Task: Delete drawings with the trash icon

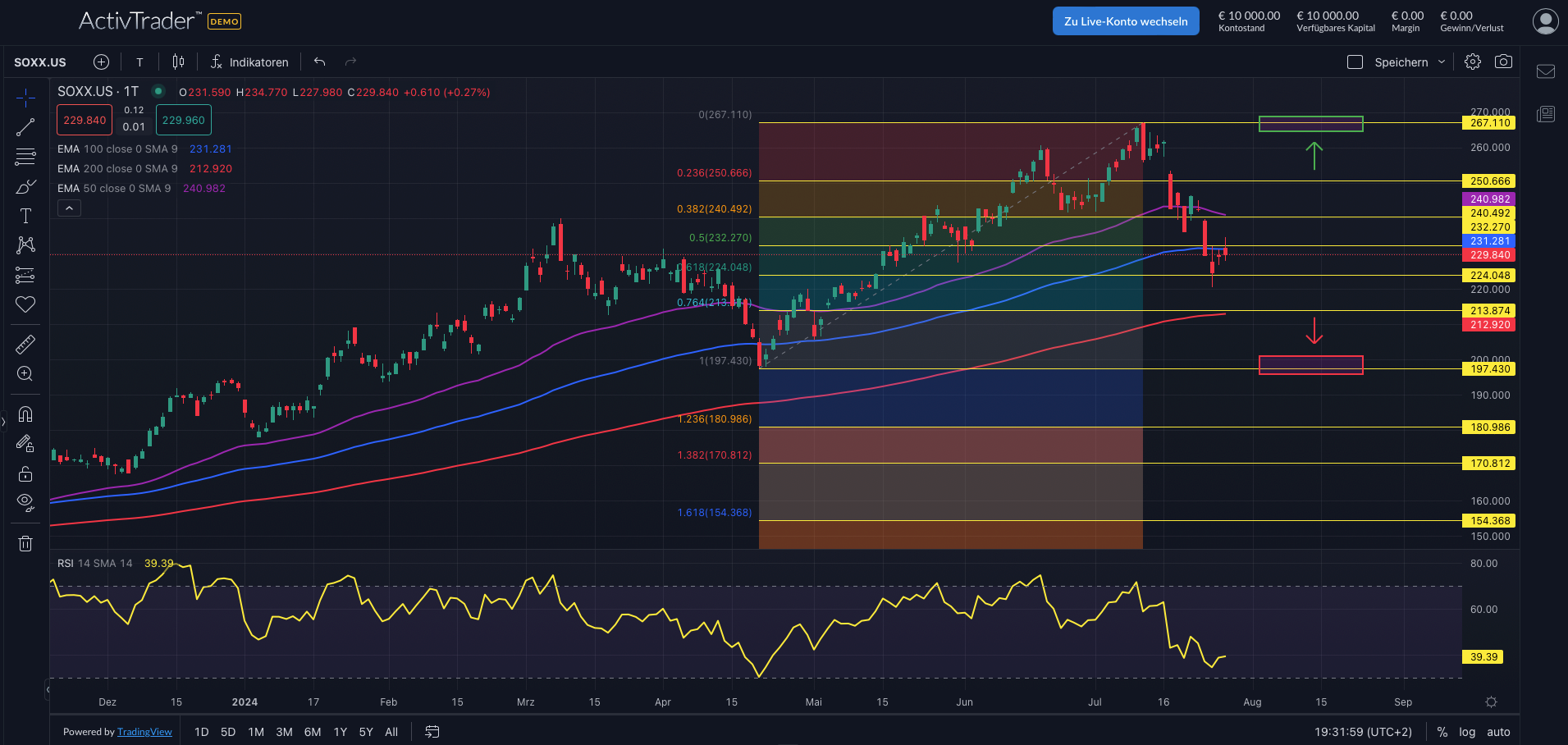Action: pyautogui.click(x=25, y=543)
